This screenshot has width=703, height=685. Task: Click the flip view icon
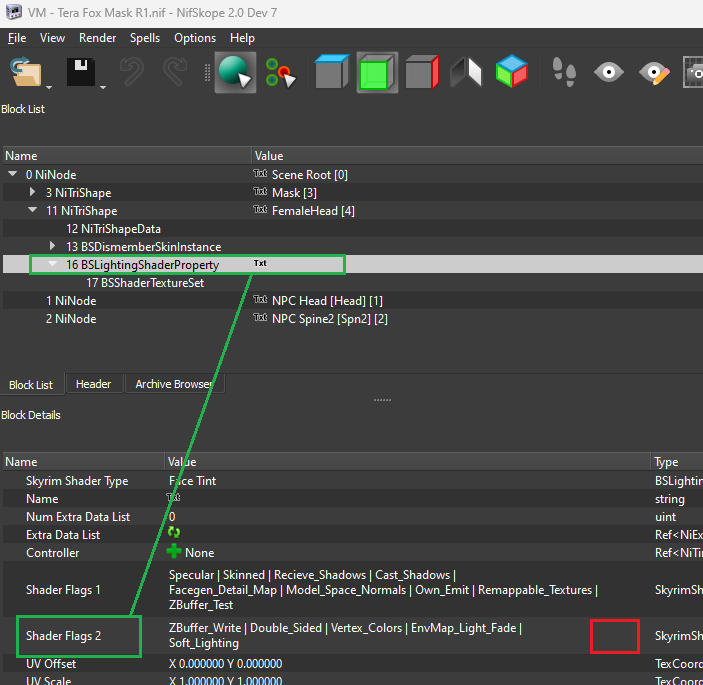click(x=466, y=72)
